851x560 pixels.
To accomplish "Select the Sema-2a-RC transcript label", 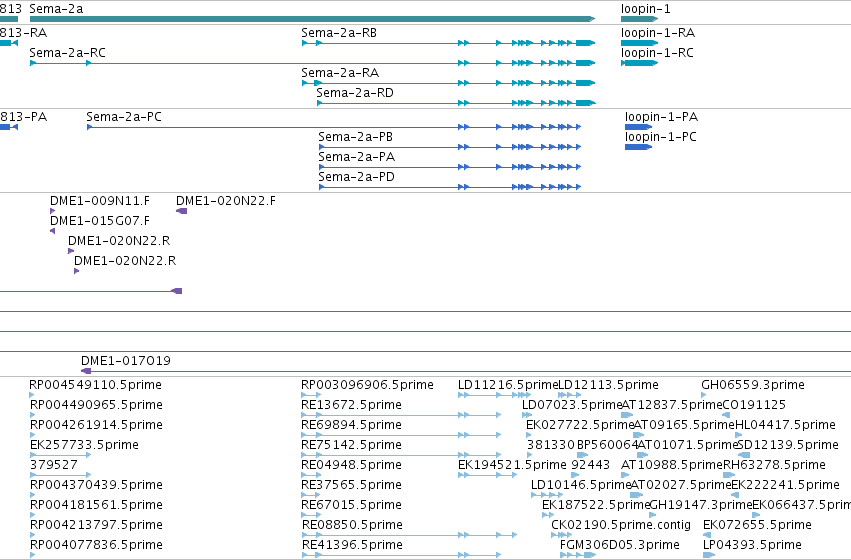I will tap(67, 53).
